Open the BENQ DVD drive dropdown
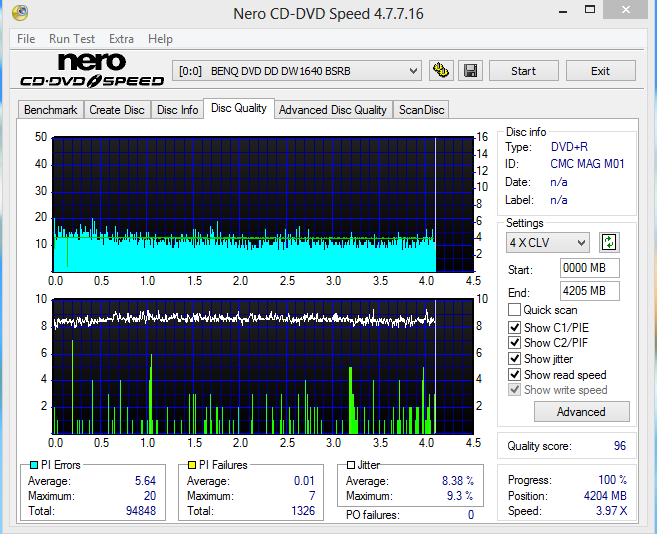The image size is (657, 534). pyautogui.click(x=297, y=71)
